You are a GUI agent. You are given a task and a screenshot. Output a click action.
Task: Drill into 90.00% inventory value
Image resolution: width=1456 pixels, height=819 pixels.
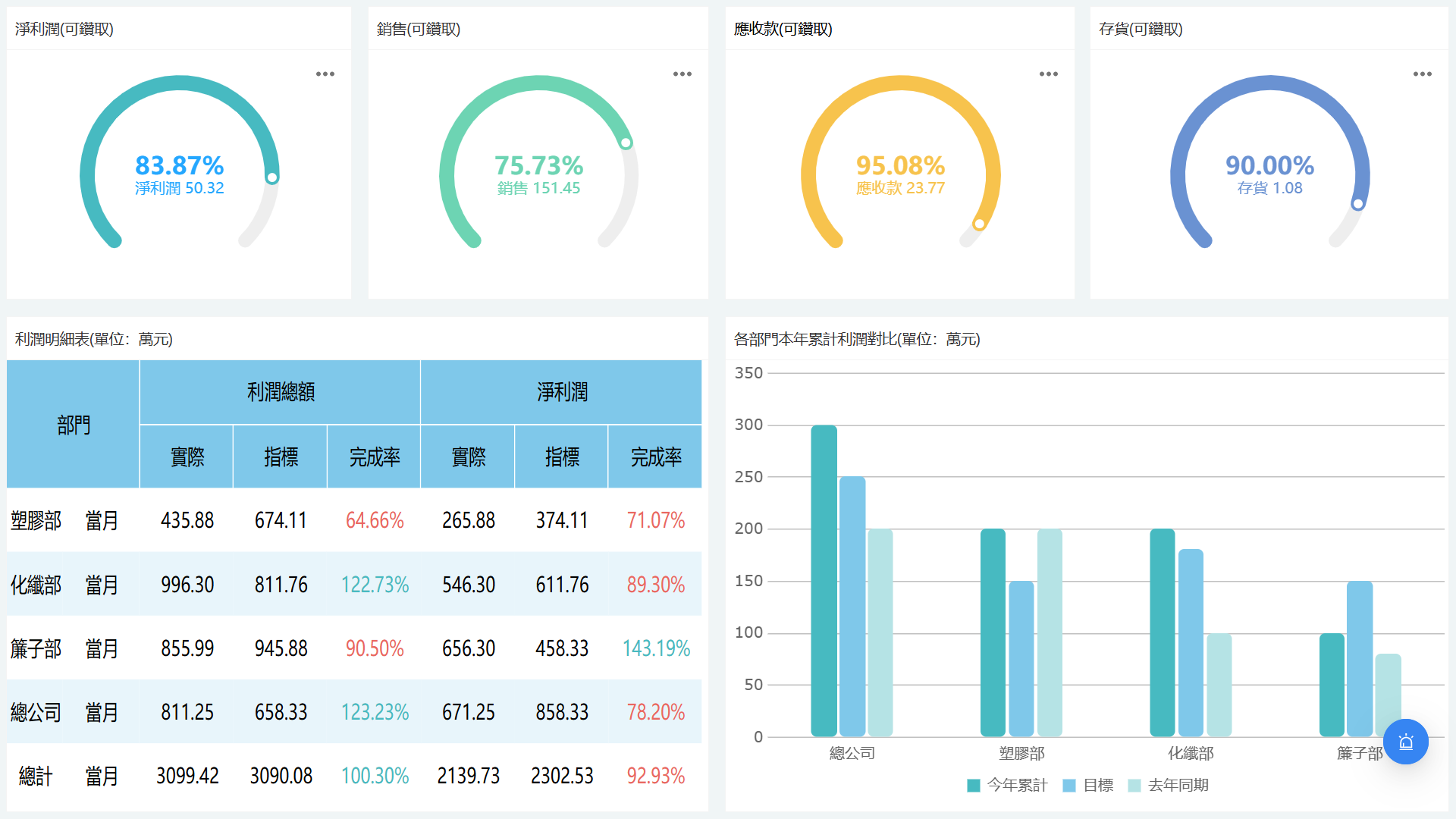click(x=1270, y=165)
